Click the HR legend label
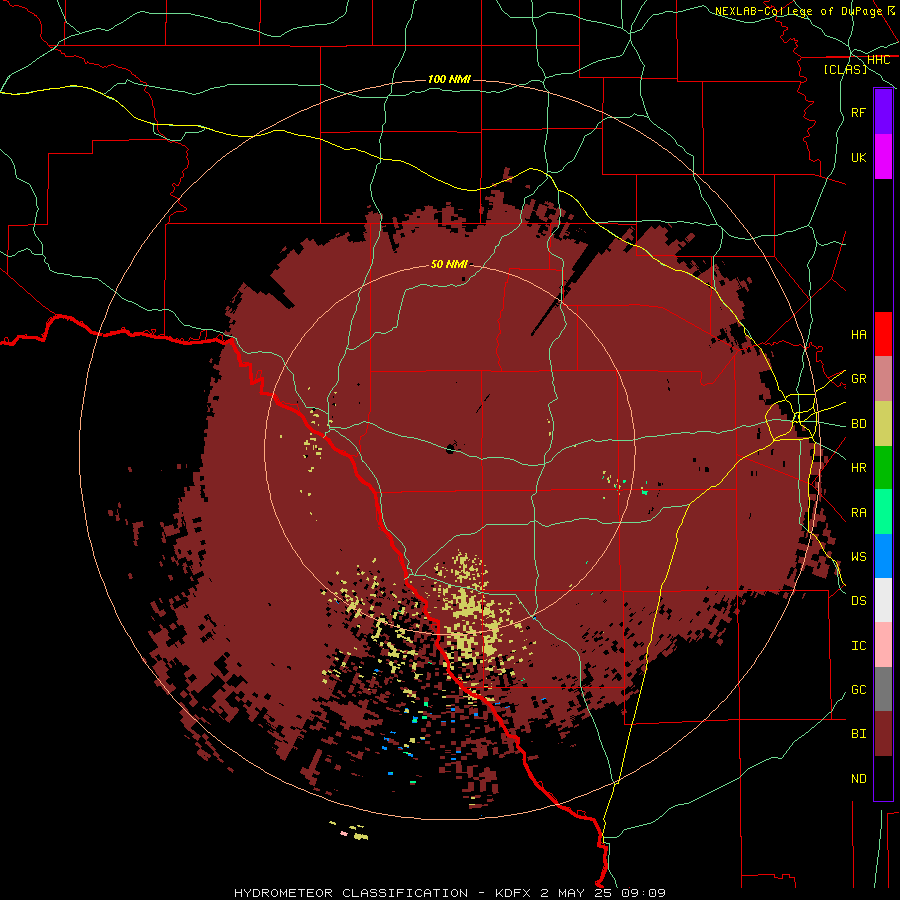The width and height of the screenshot is (900, 900). (858, 468)
